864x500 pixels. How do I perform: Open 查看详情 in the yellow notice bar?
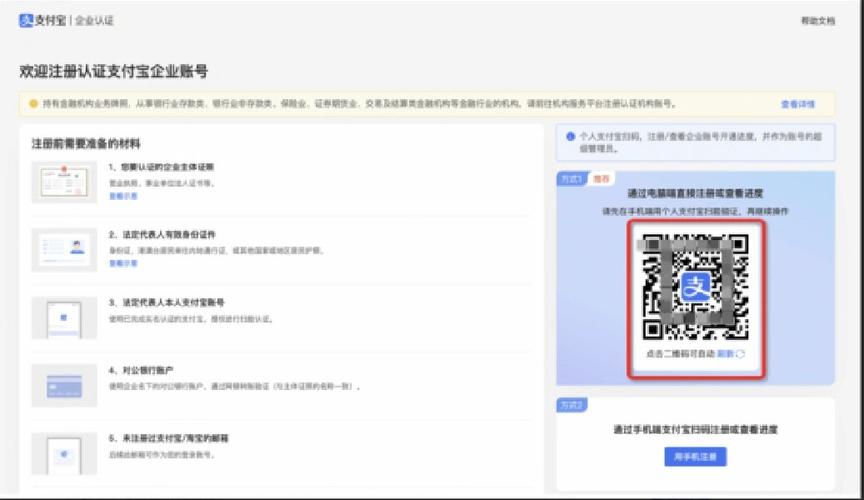coord(797,104)
